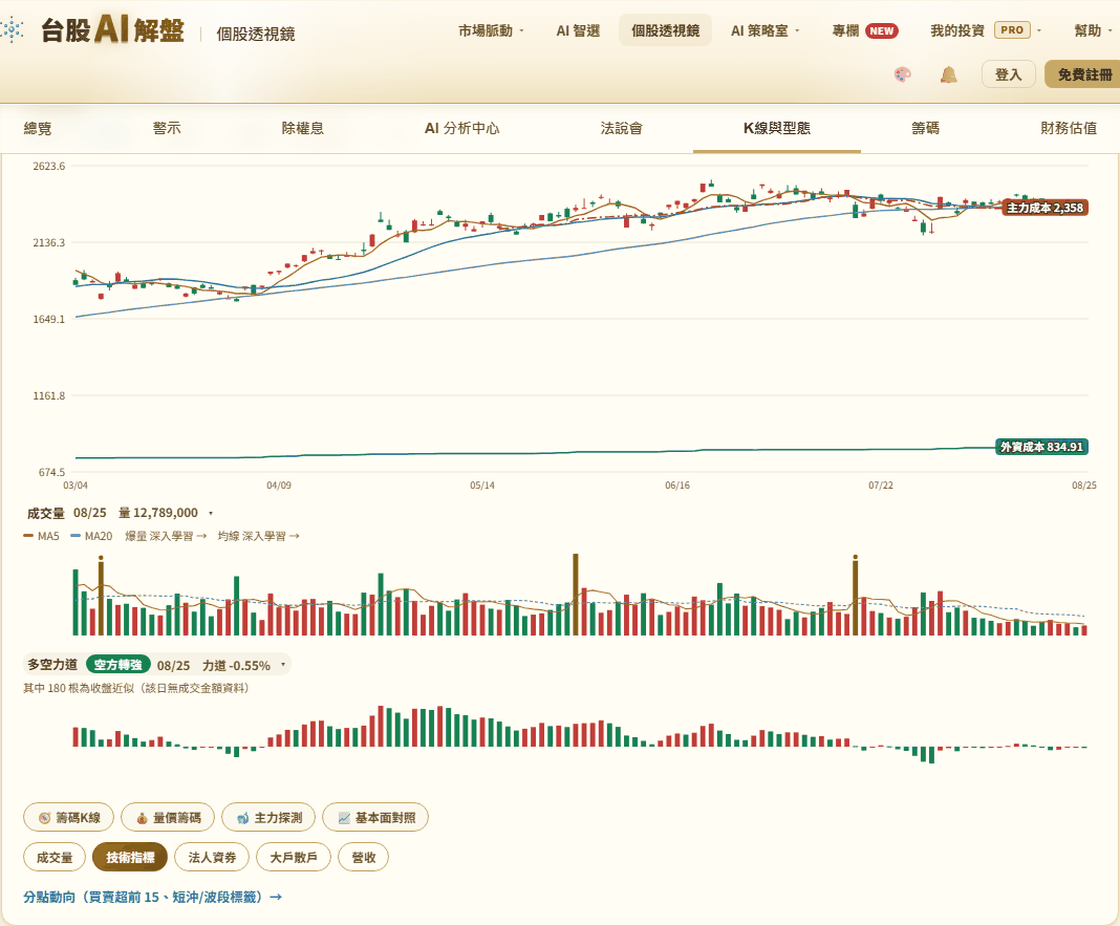Screen dimensions: 1120x926
Task: Click the 登入 button
Action: (1009, 74)
